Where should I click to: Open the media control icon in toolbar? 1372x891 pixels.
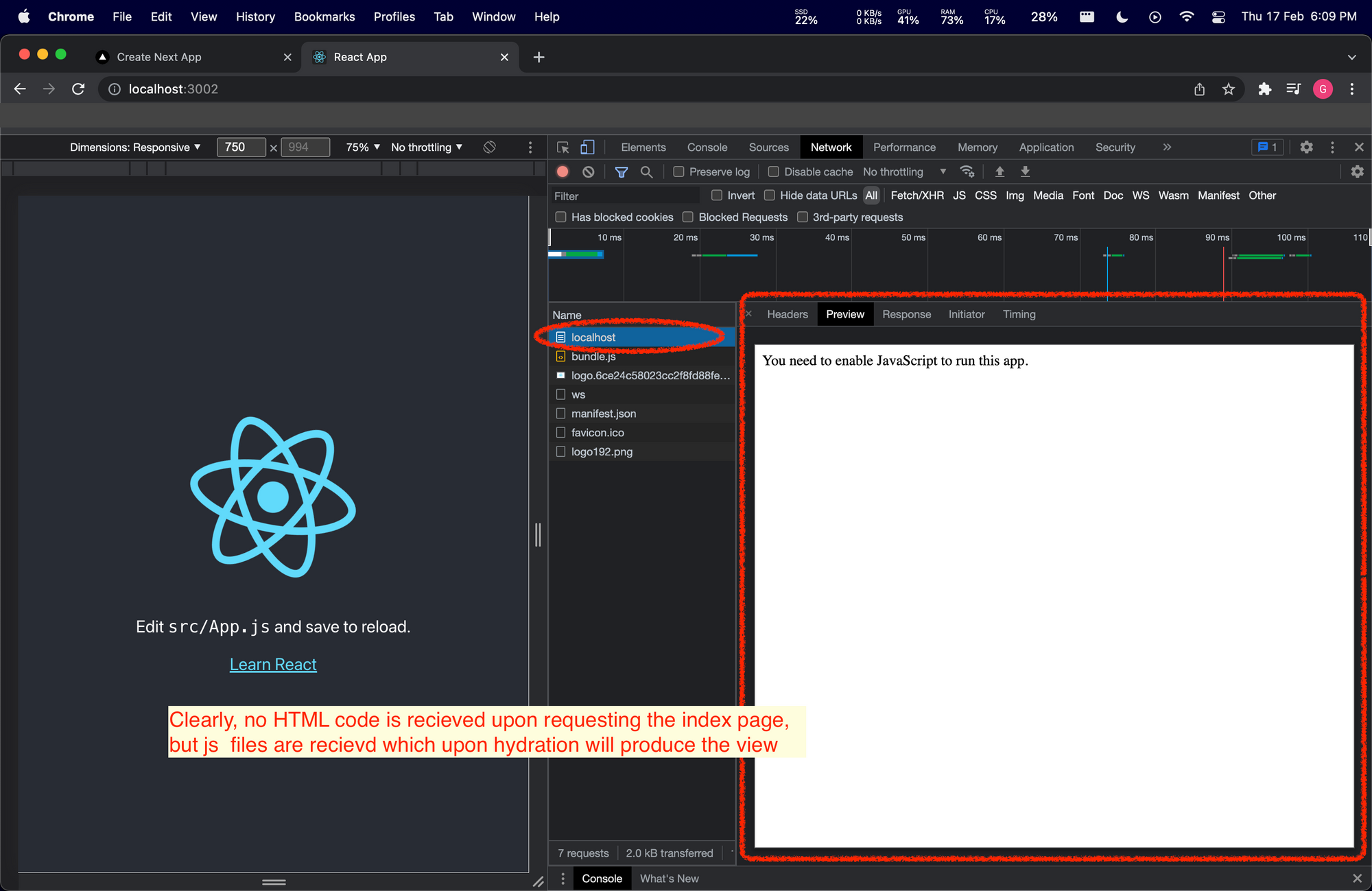click(1293, 89)
